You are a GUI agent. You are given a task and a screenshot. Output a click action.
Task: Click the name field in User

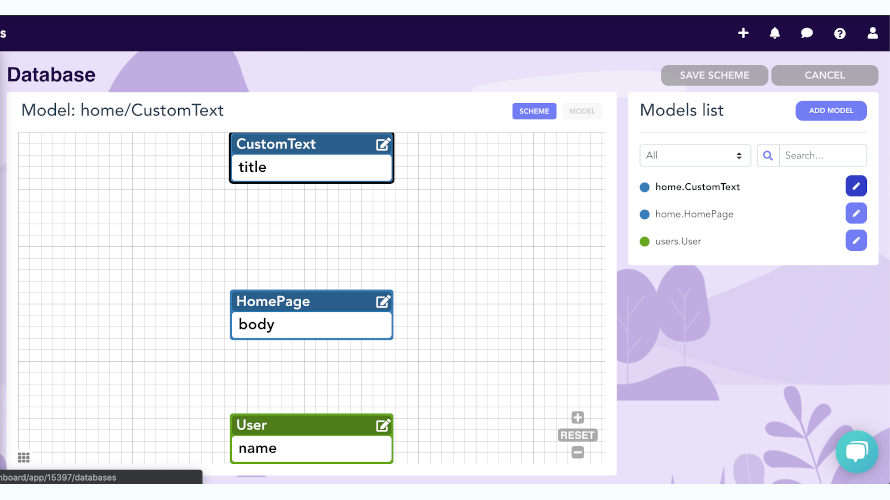(x=312, y=448)
